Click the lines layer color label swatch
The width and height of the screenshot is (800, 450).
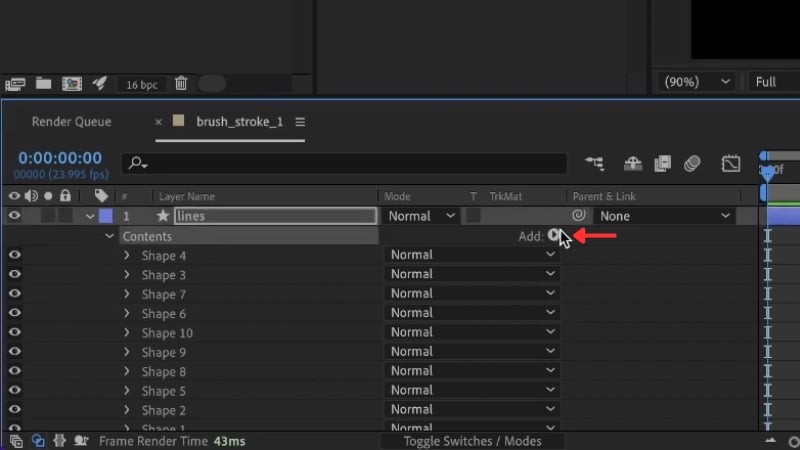106,216
